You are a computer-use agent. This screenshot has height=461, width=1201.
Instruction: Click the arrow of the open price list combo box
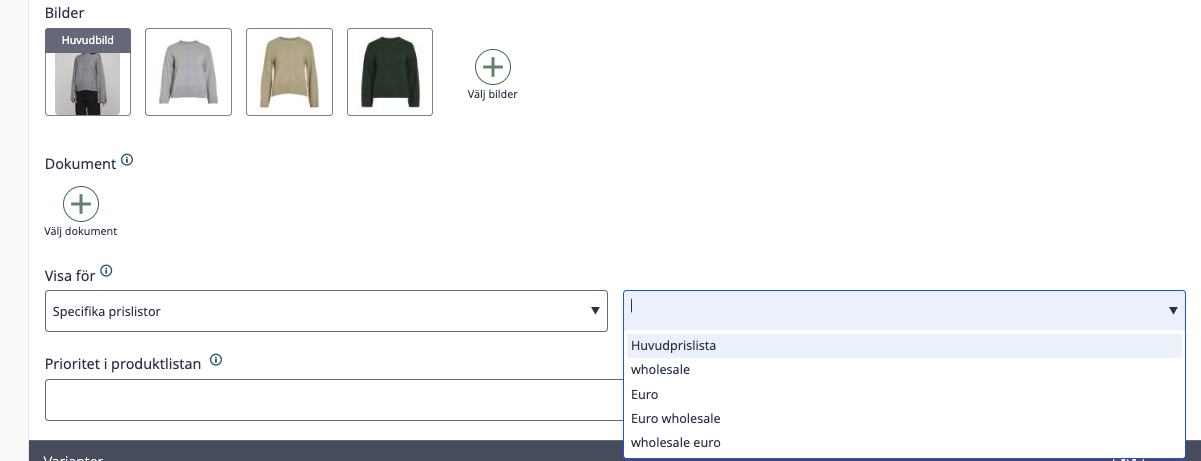pyautogui.click(x=1173, y=311)
